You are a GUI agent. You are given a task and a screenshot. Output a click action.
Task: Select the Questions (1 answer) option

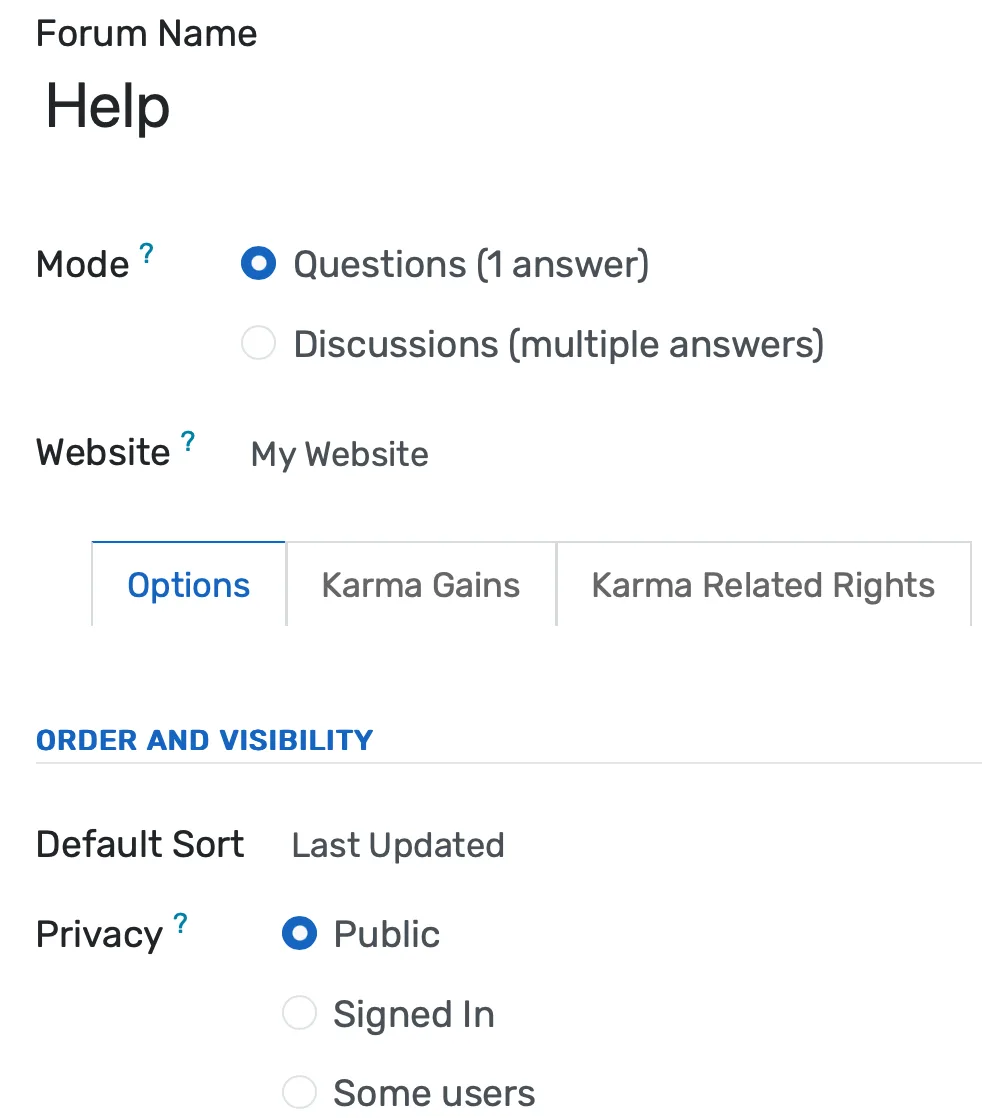click(258, 264)
